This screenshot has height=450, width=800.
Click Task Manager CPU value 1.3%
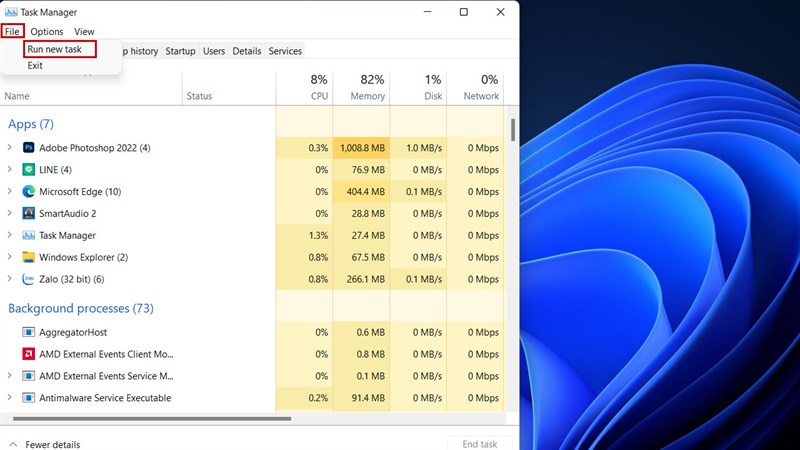318,235
